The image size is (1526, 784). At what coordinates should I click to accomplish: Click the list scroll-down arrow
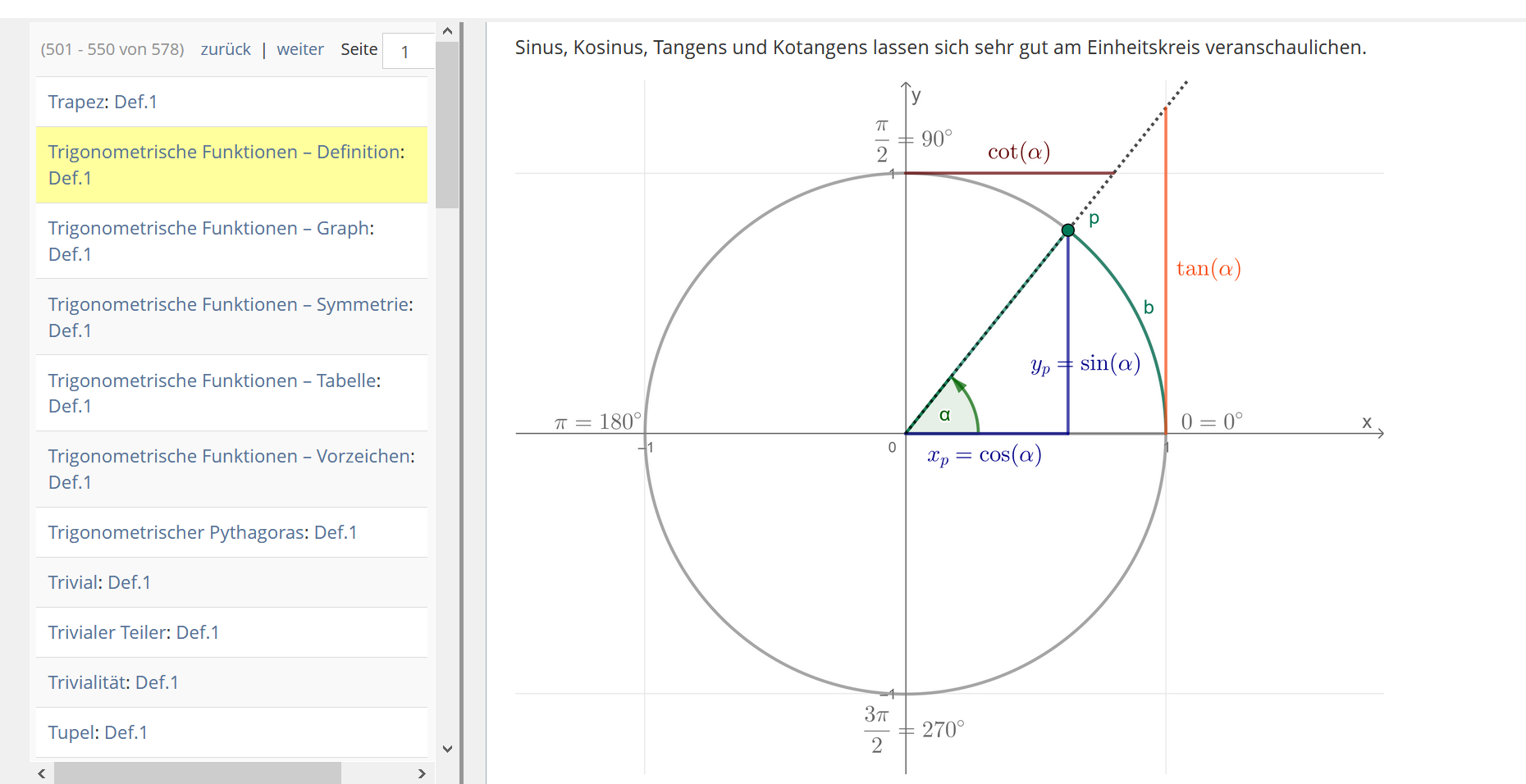[x=447, y=748]
